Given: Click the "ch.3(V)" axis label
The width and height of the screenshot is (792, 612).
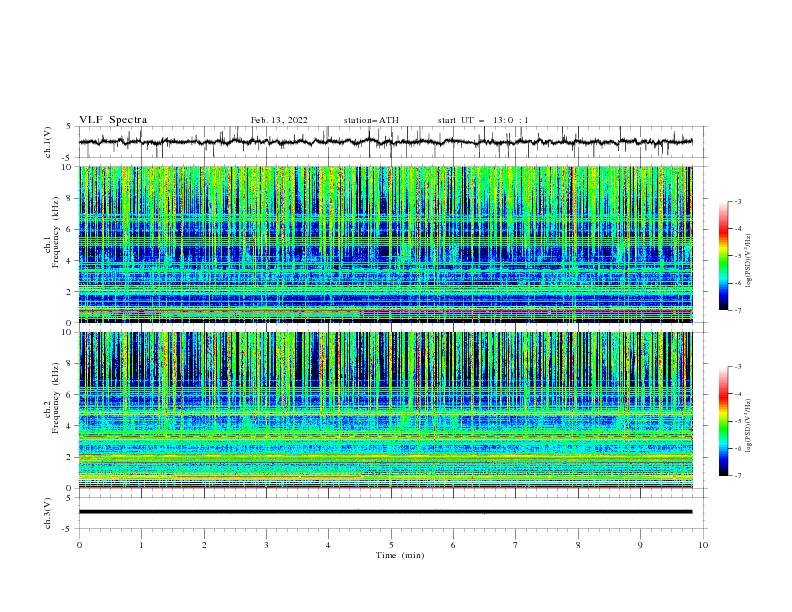Looking at the screenshot, I should 48,513.
